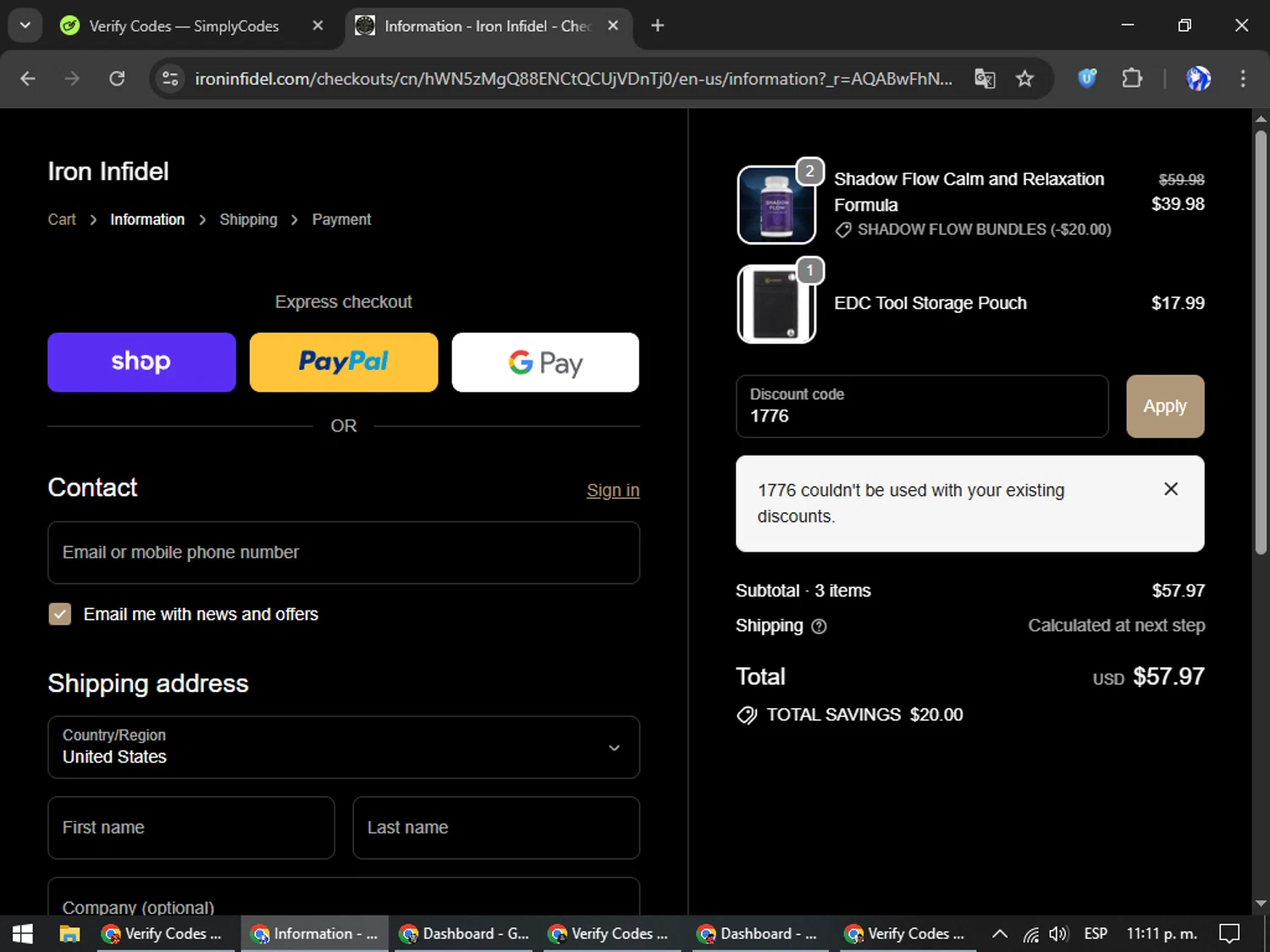Open a new browser tab

pos(657,25)
